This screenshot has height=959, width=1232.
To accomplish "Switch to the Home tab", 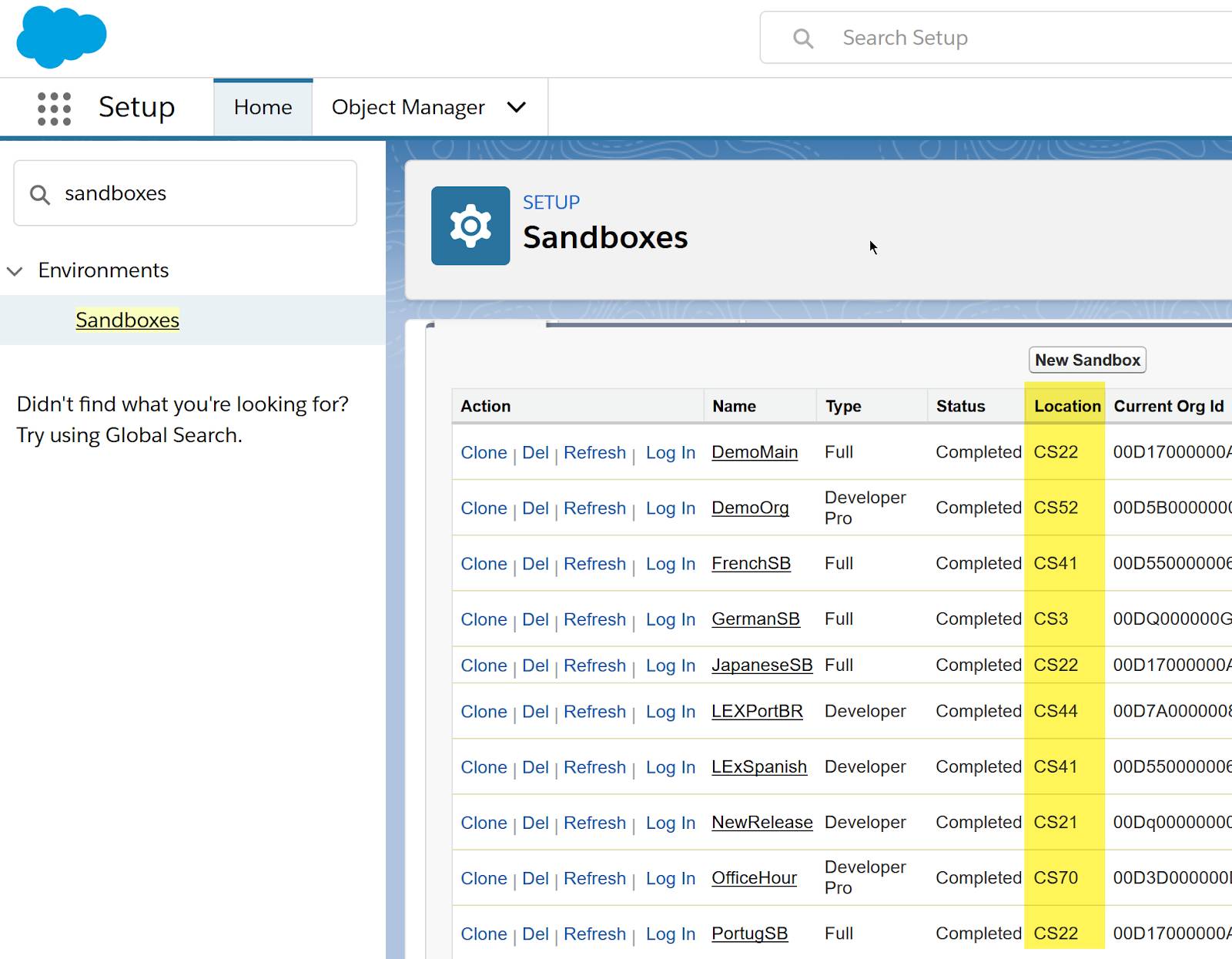I will pos(263,107).
